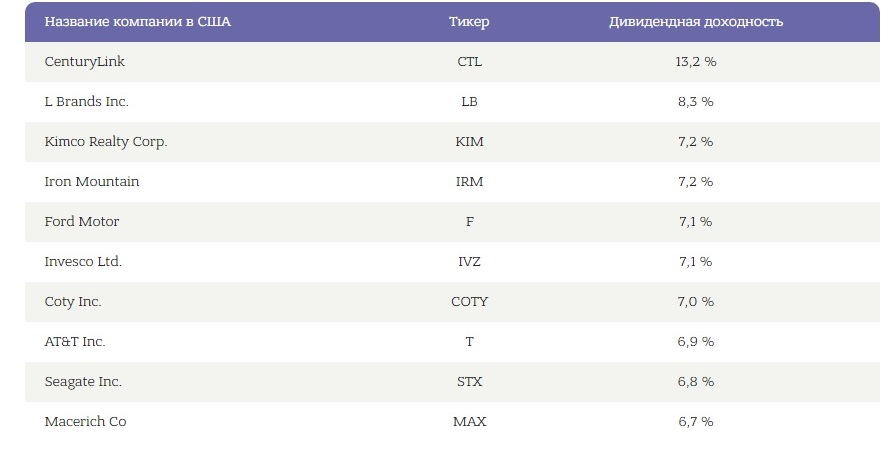Select the Ford Motor company name

point(82,222)
